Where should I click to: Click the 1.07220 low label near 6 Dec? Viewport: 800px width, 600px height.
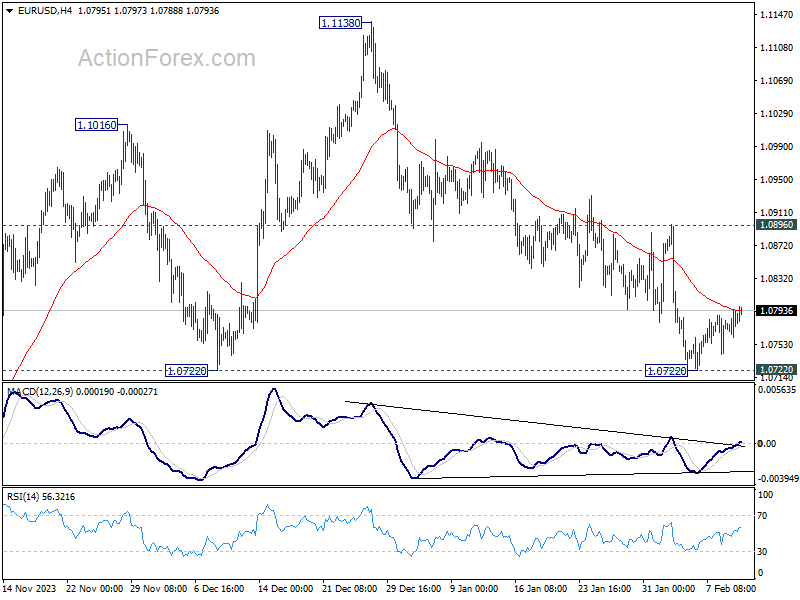tap(187, 371)
